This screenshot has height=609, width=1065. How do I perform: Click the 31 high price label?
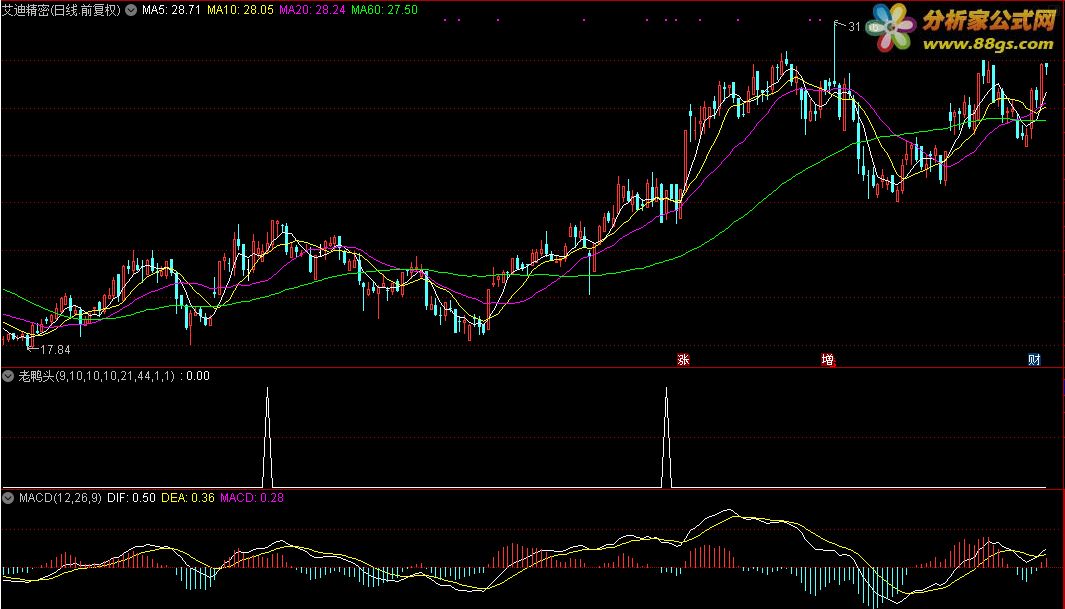coord(854,26)
